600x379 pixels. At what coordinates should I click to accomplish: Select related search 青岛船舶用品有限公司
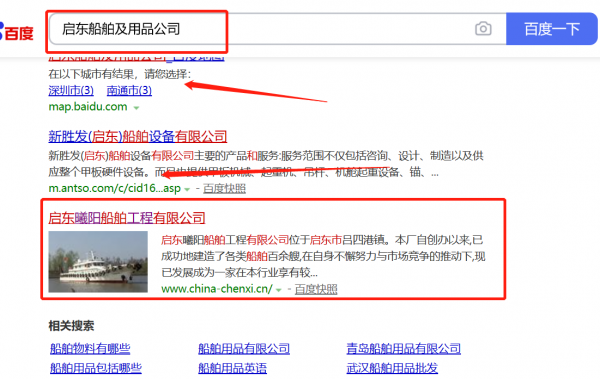coord(404,348)
